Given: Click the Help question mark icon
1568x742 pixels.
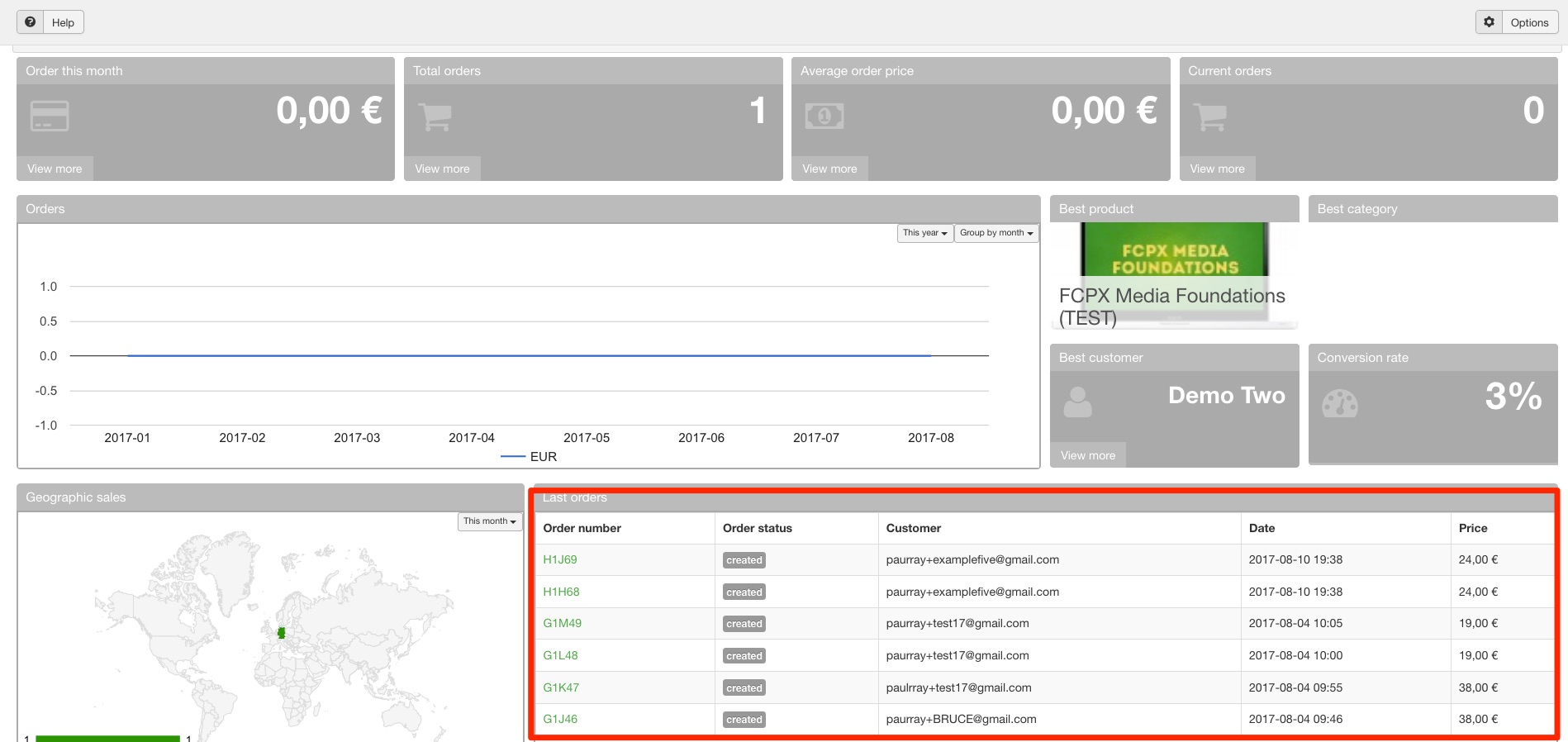Looking at the screenshot, I should (x=31, y=22).
